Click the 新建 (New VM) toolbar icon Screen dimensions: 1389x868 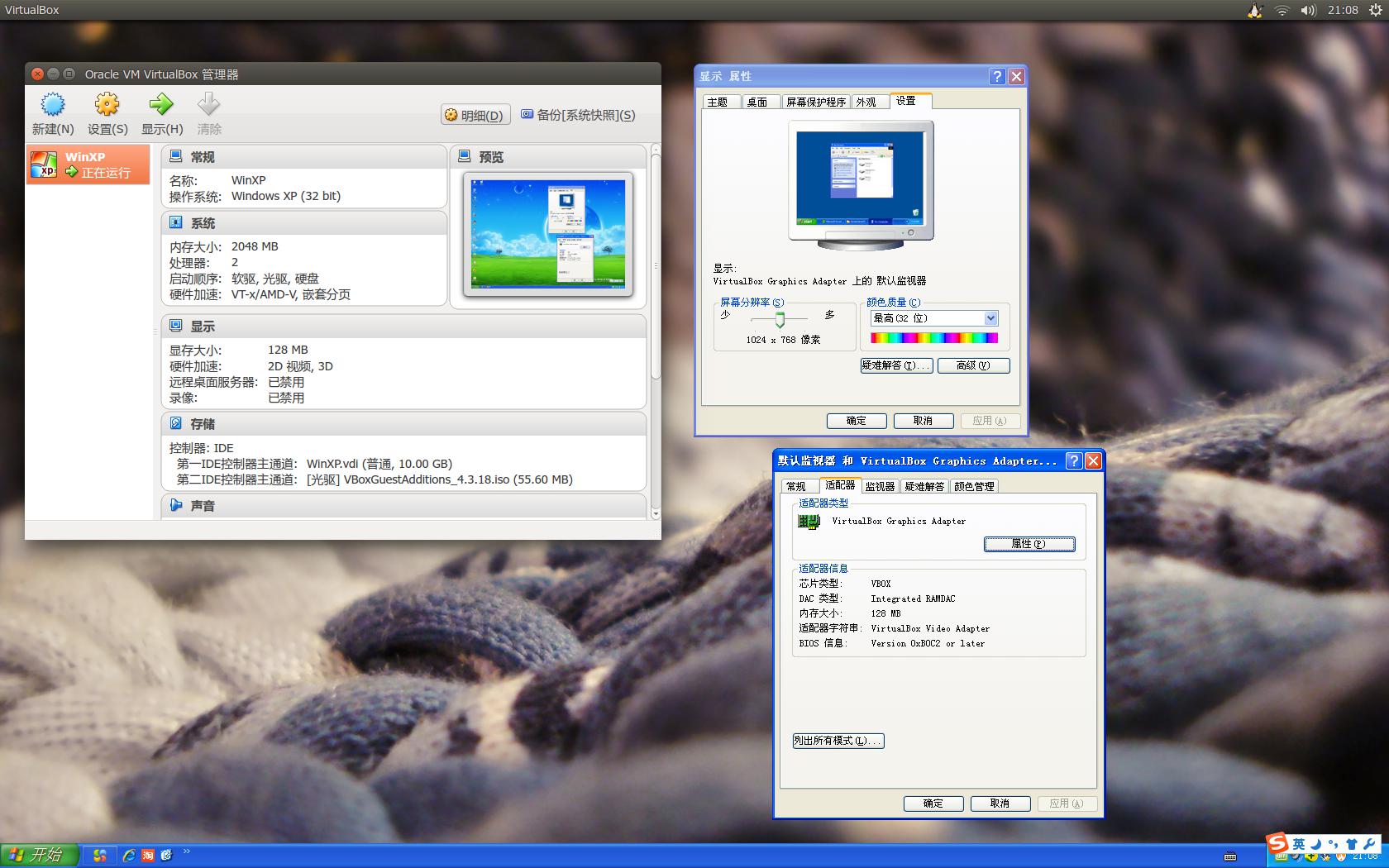[52, 106]
